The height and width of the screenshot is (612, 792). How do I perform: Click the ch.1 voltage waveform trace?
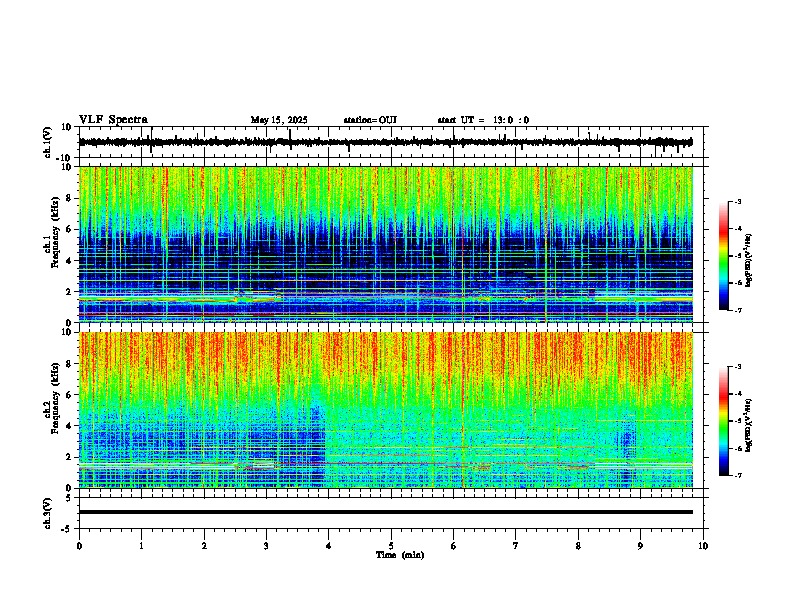(x=385, y=142)
